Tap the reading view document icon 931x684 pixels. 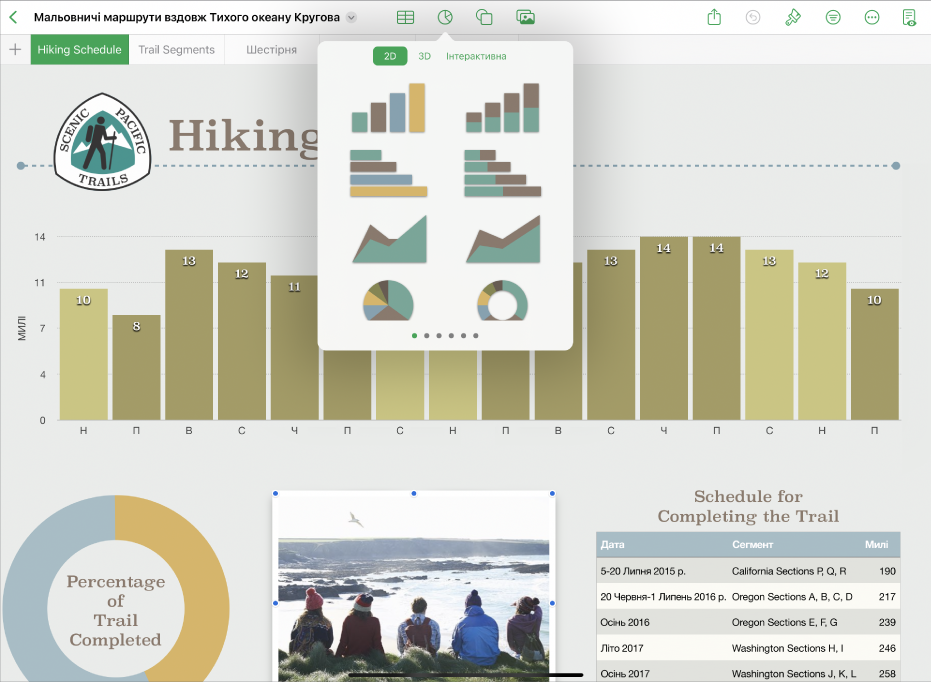point(909,18)
